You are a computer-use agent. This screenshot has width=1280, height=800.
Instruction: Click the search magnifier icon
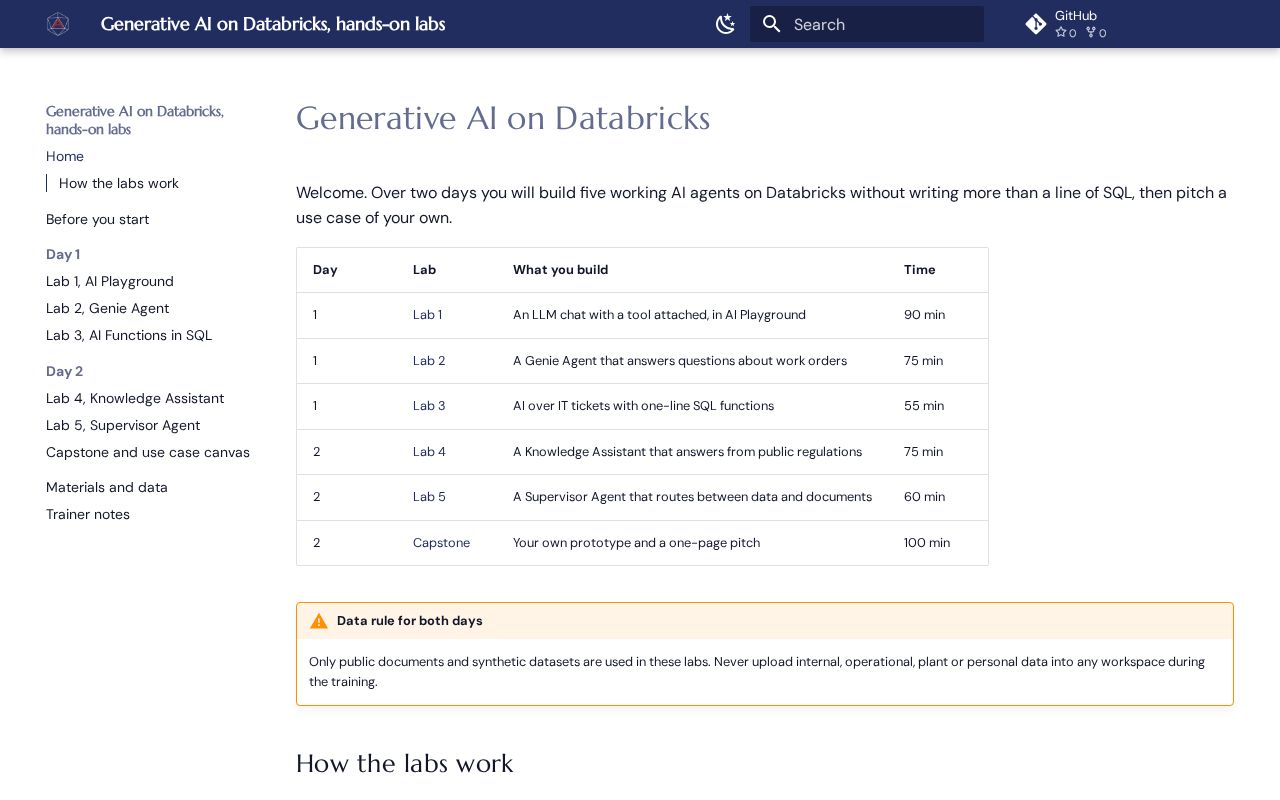771,24
